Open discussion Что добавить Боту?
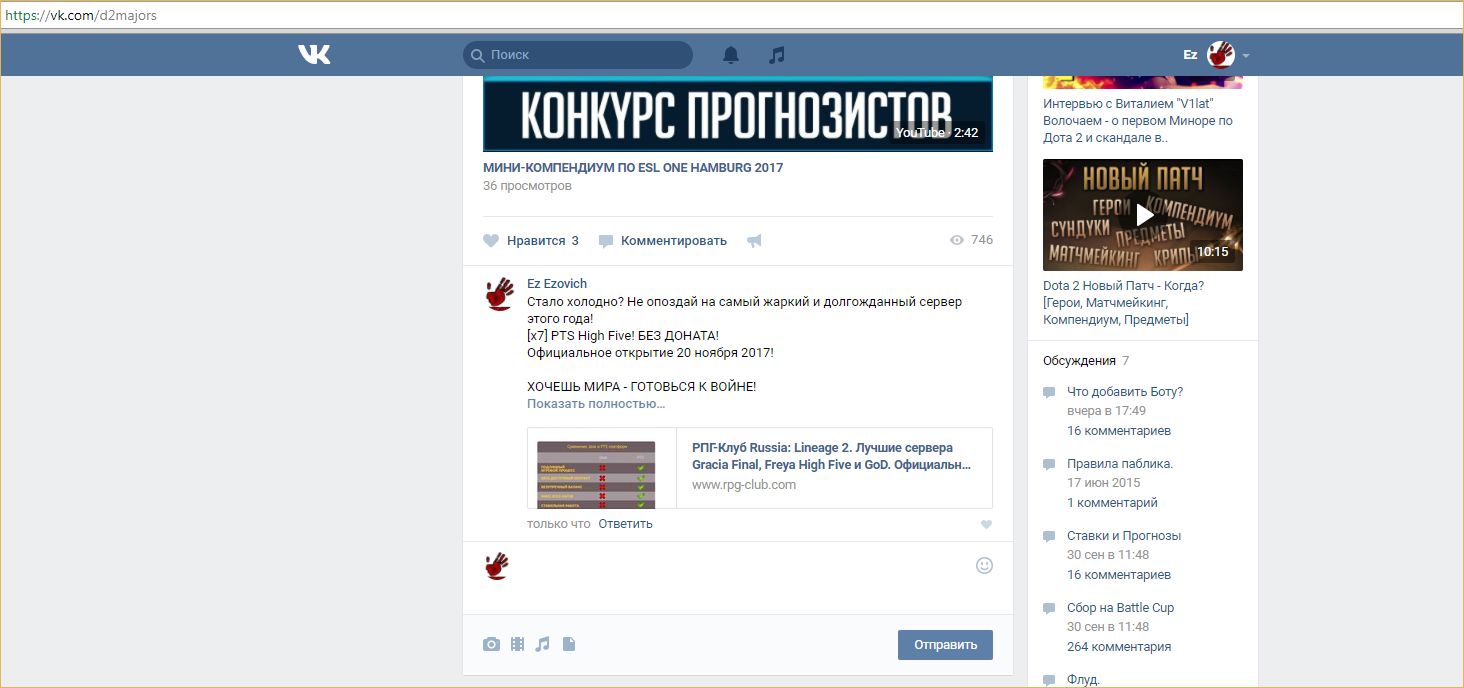The image size is (1464, 688). [1125, 392]
